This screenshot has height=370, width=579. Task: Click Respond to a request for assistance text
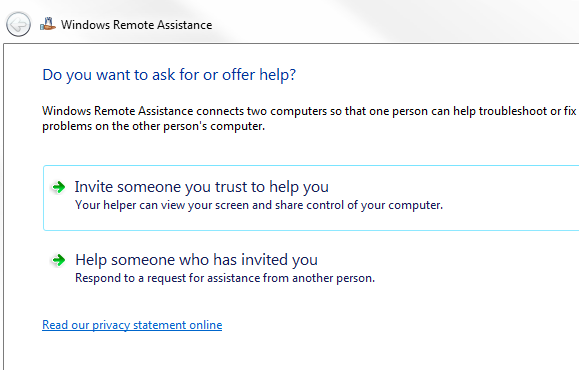coord(225,278)
